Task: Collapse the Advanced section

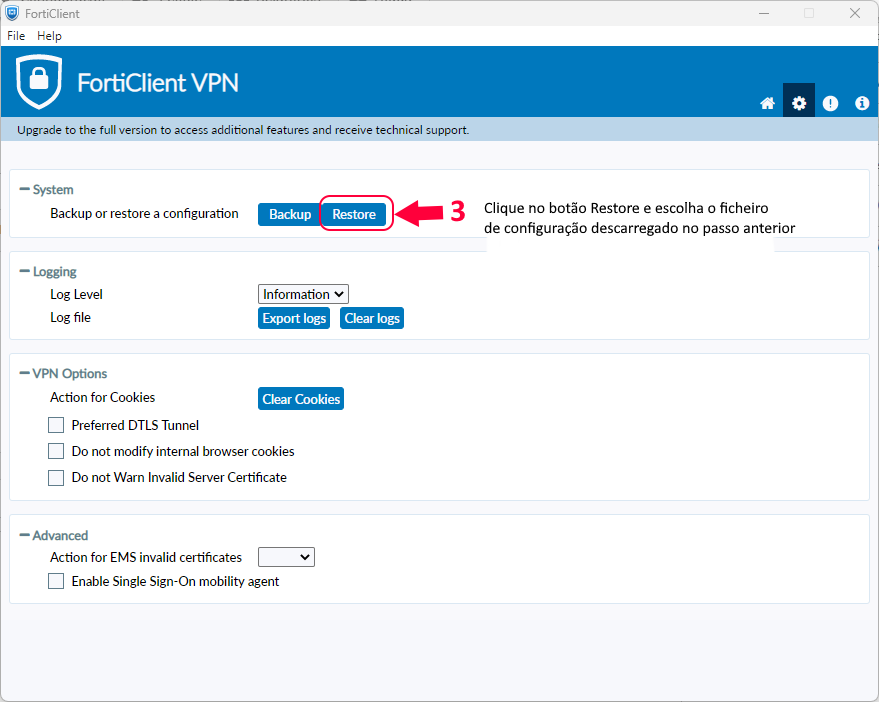Action: pos(25,535)
